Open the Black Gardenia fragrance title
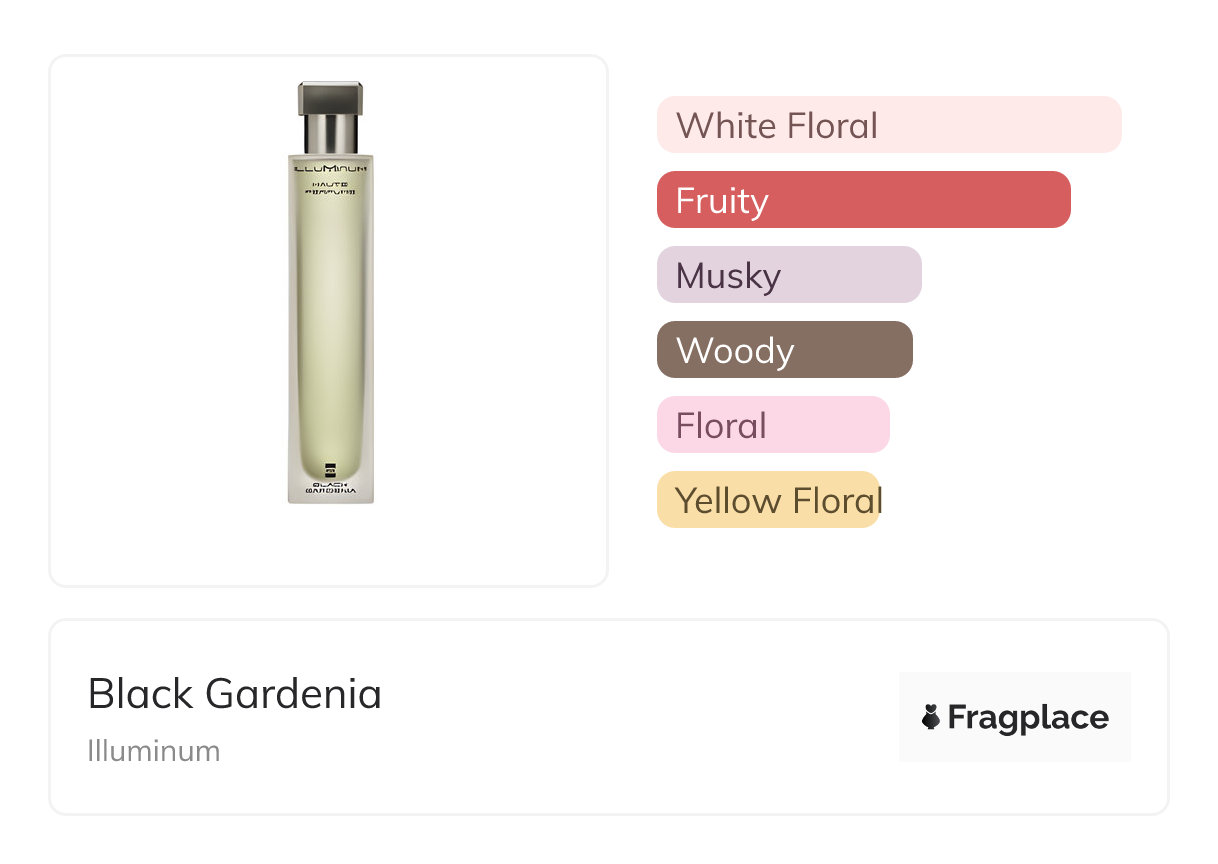Image resolution: width=1218 pixels, height=864 pixels. click(x=235, y=694)
